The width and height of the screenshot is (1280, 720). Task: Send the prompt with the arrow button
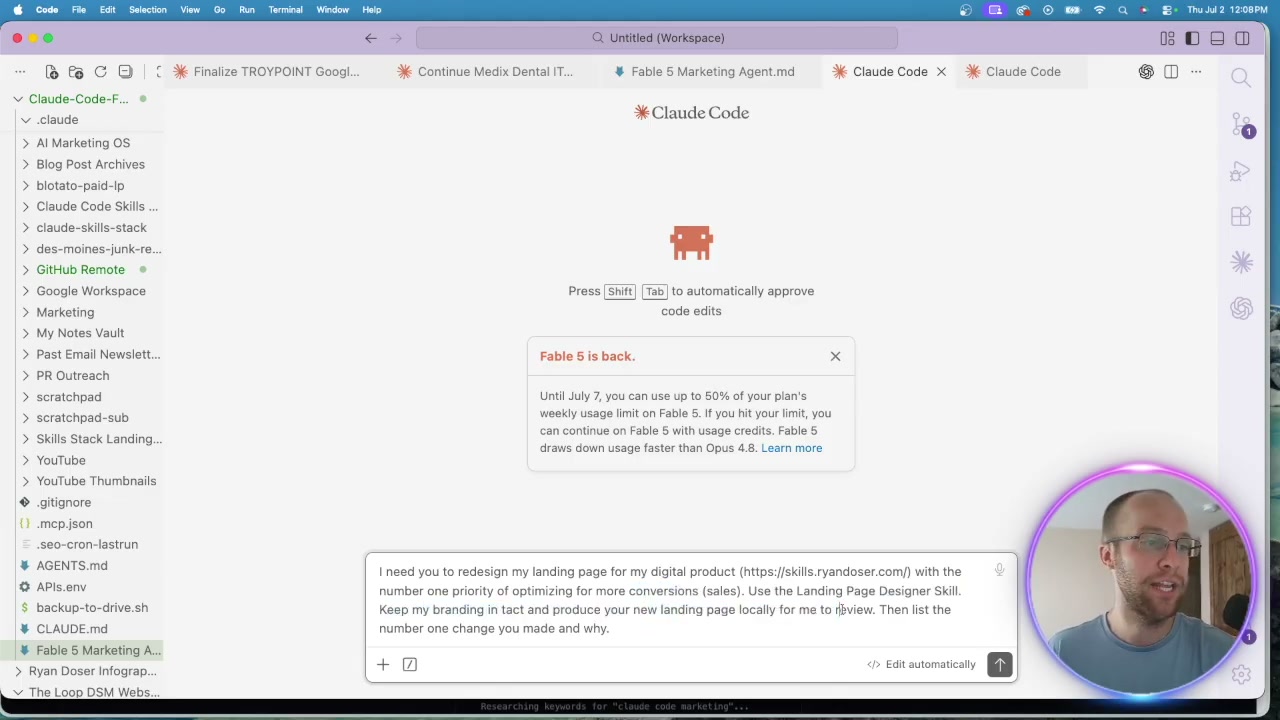pyautogui.click(x=1000, y=665)
